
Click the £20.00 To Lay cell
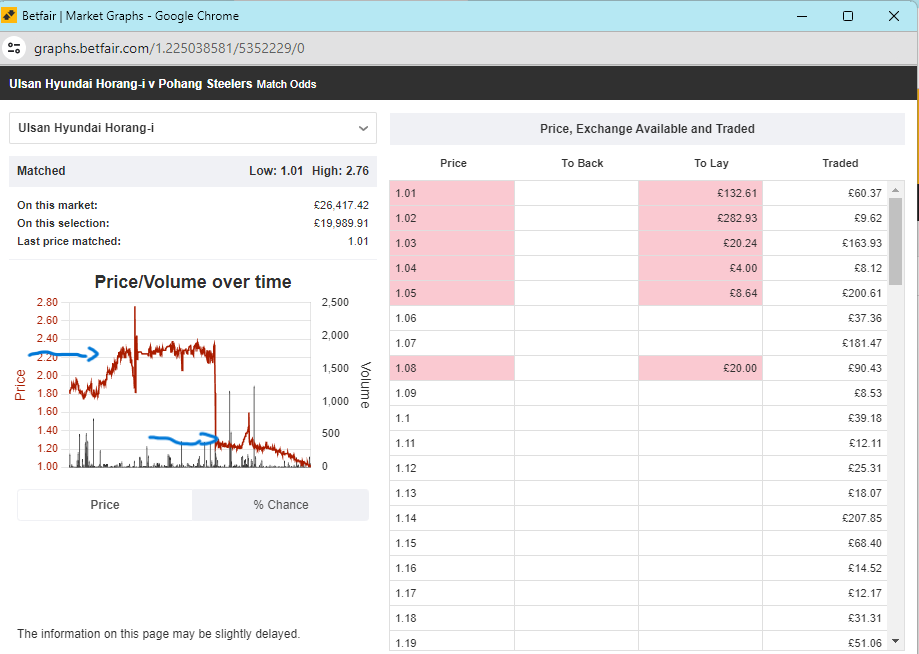tap(700, 368)
